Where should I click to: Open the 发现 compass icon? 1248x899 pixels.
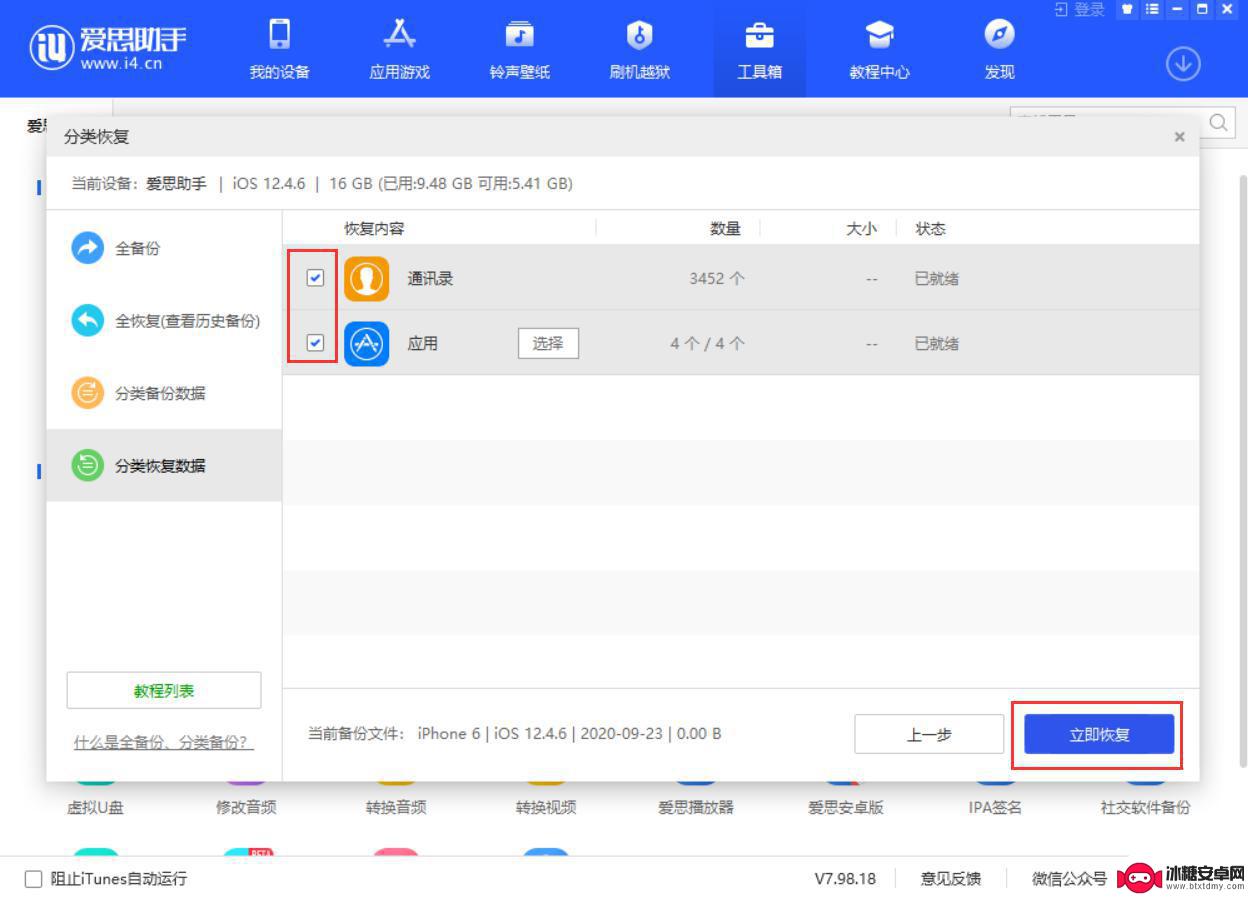pos(999,35)
